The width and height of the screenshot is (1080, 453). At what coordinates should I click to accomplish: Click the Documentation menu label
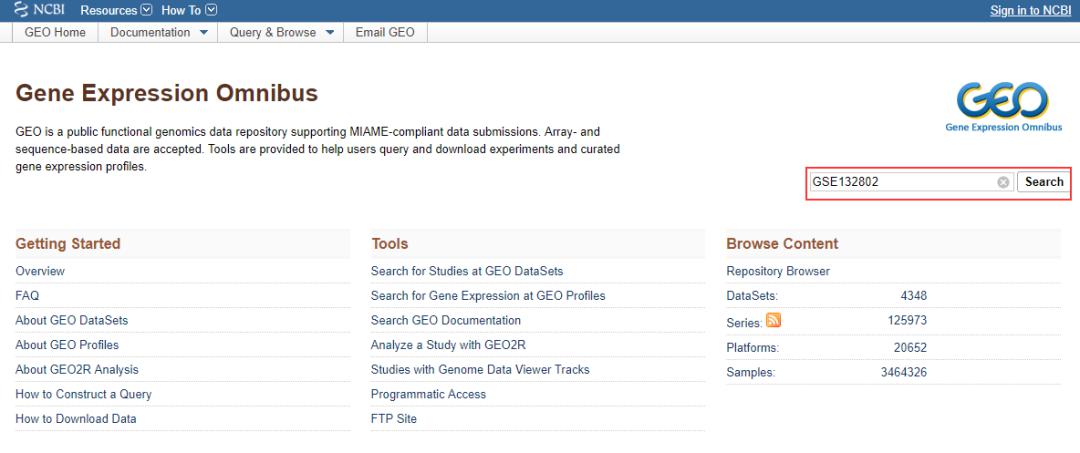point(150,32)
